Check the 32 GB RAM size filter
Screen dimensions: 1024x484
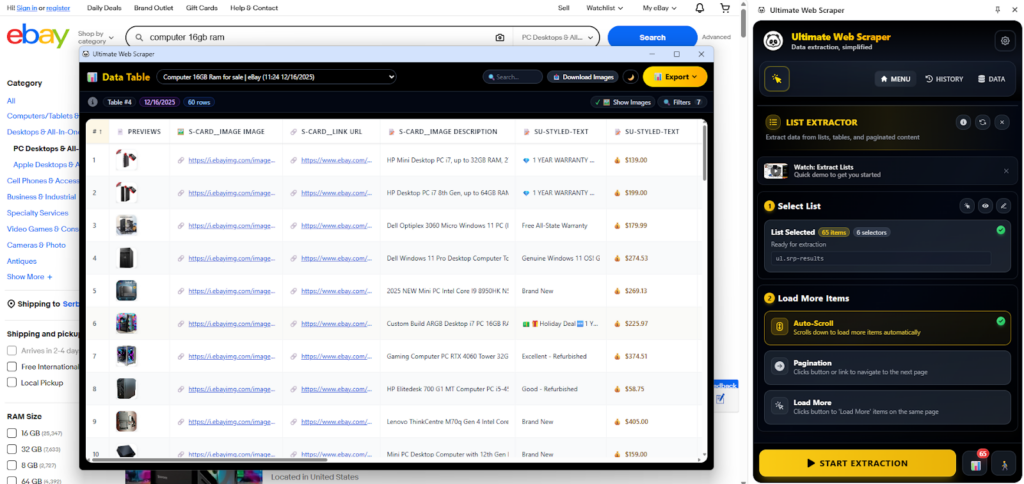11,449
